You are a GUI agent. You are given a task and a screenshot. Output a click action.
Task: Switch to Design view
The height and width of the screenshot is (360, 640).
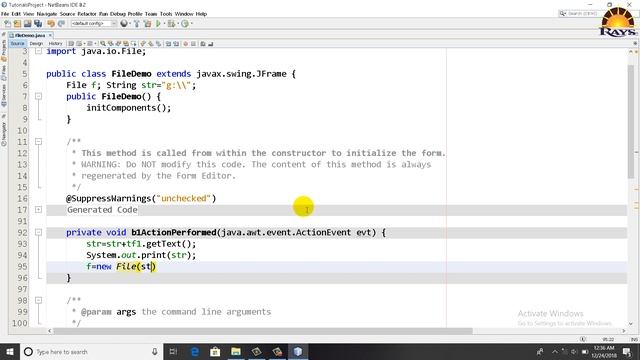[x=36, y=44]
